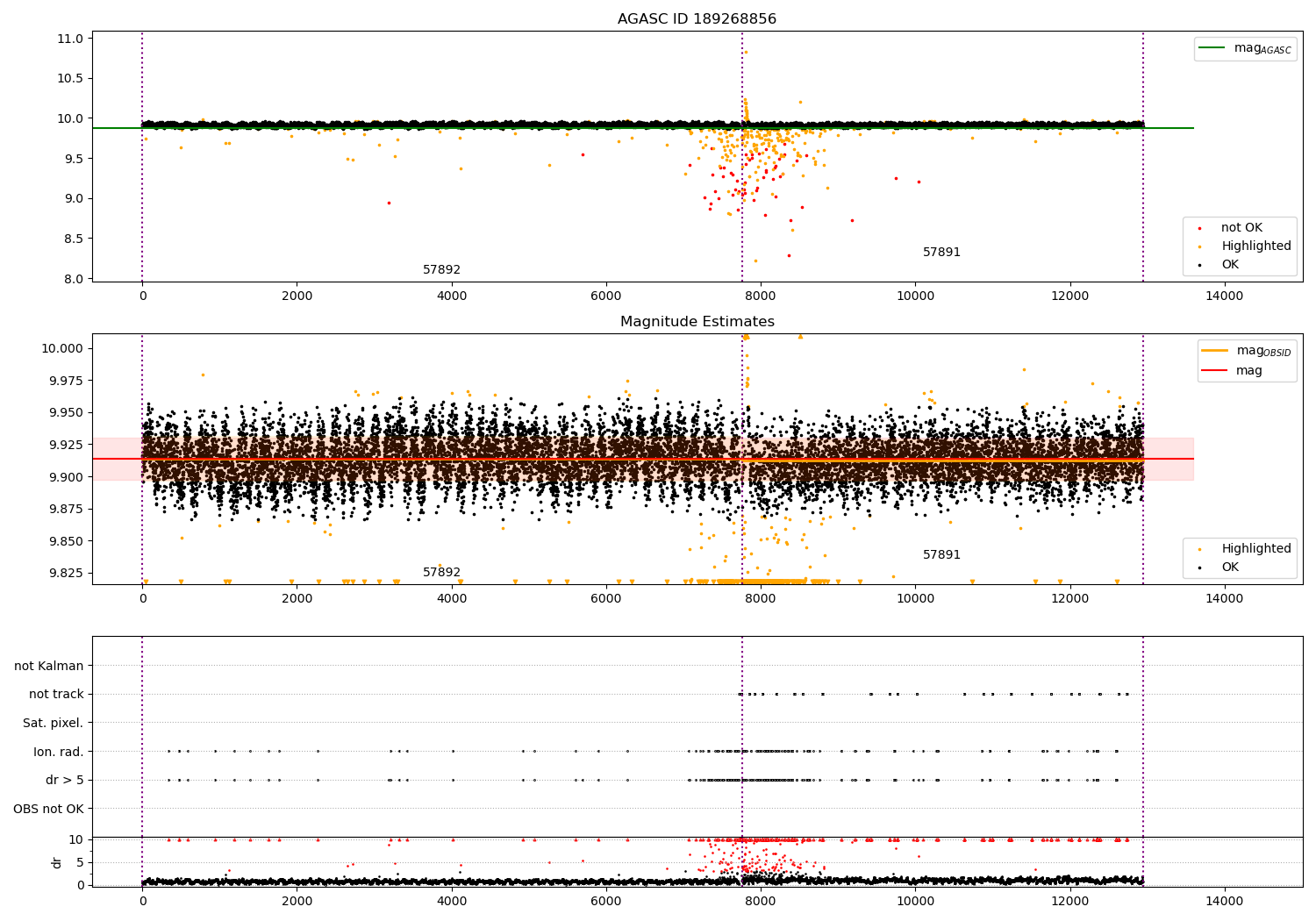
Task: Click the '9.825' y-axis tick label
Action: 67,573
